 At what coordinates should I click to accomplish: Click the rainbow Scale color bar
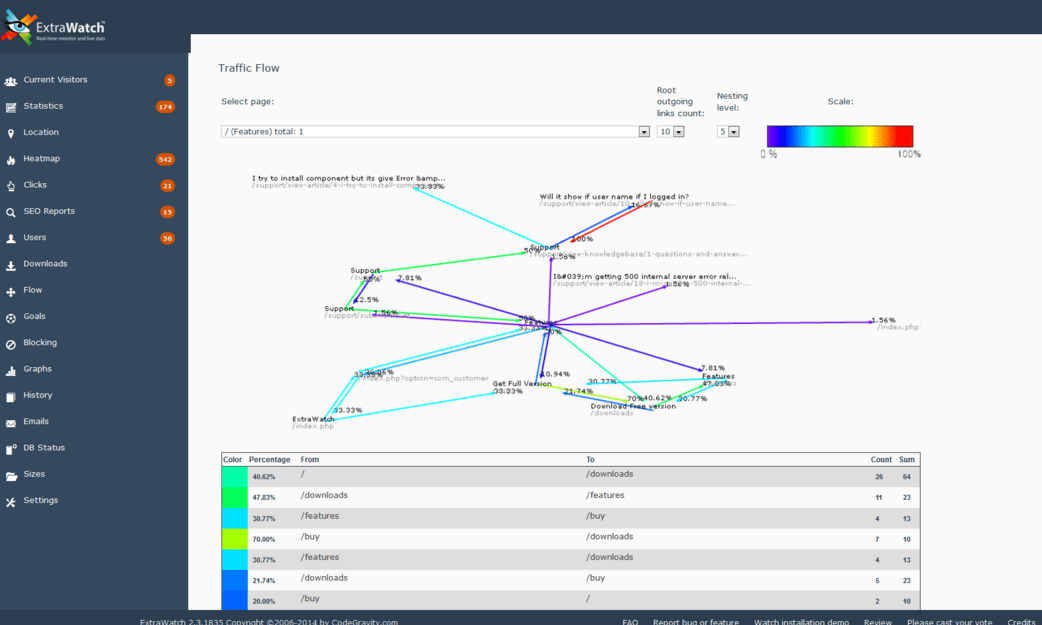click(x=840, y=136)
